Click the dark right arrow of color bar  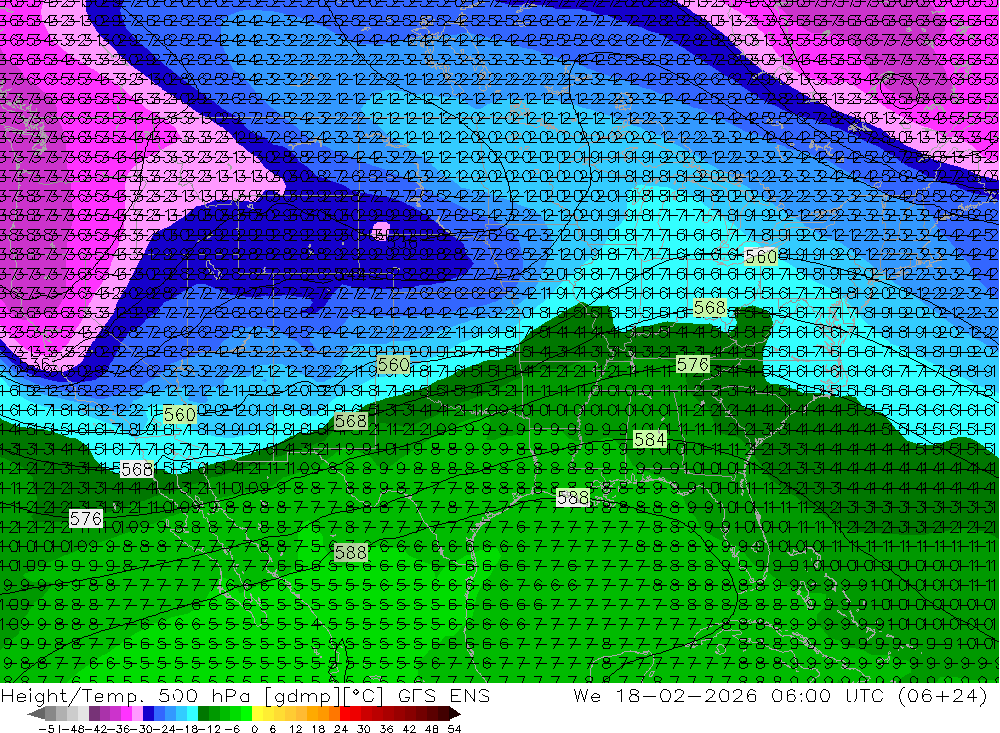tap(454, 714)
